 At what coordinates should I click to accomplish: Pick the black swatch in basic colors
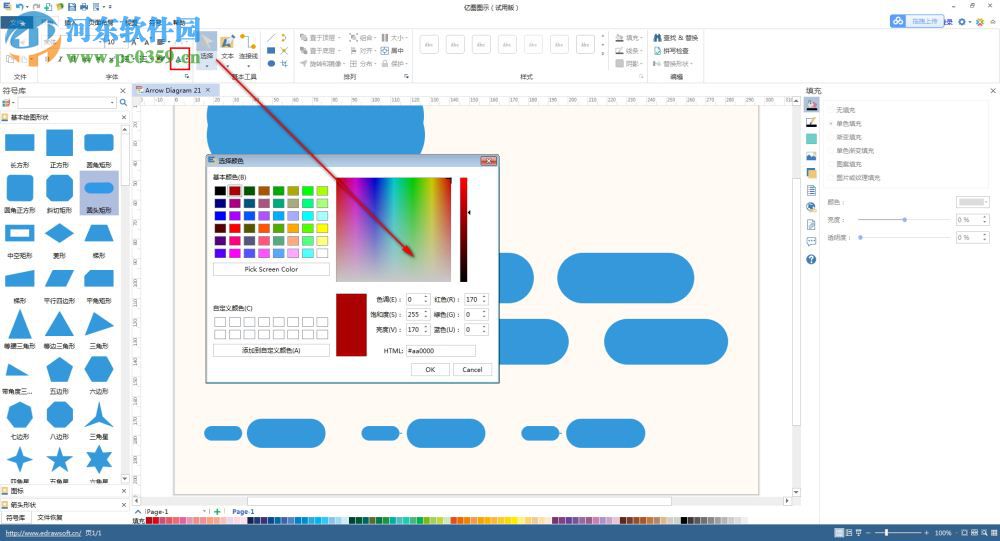click(x=220, y=191)
